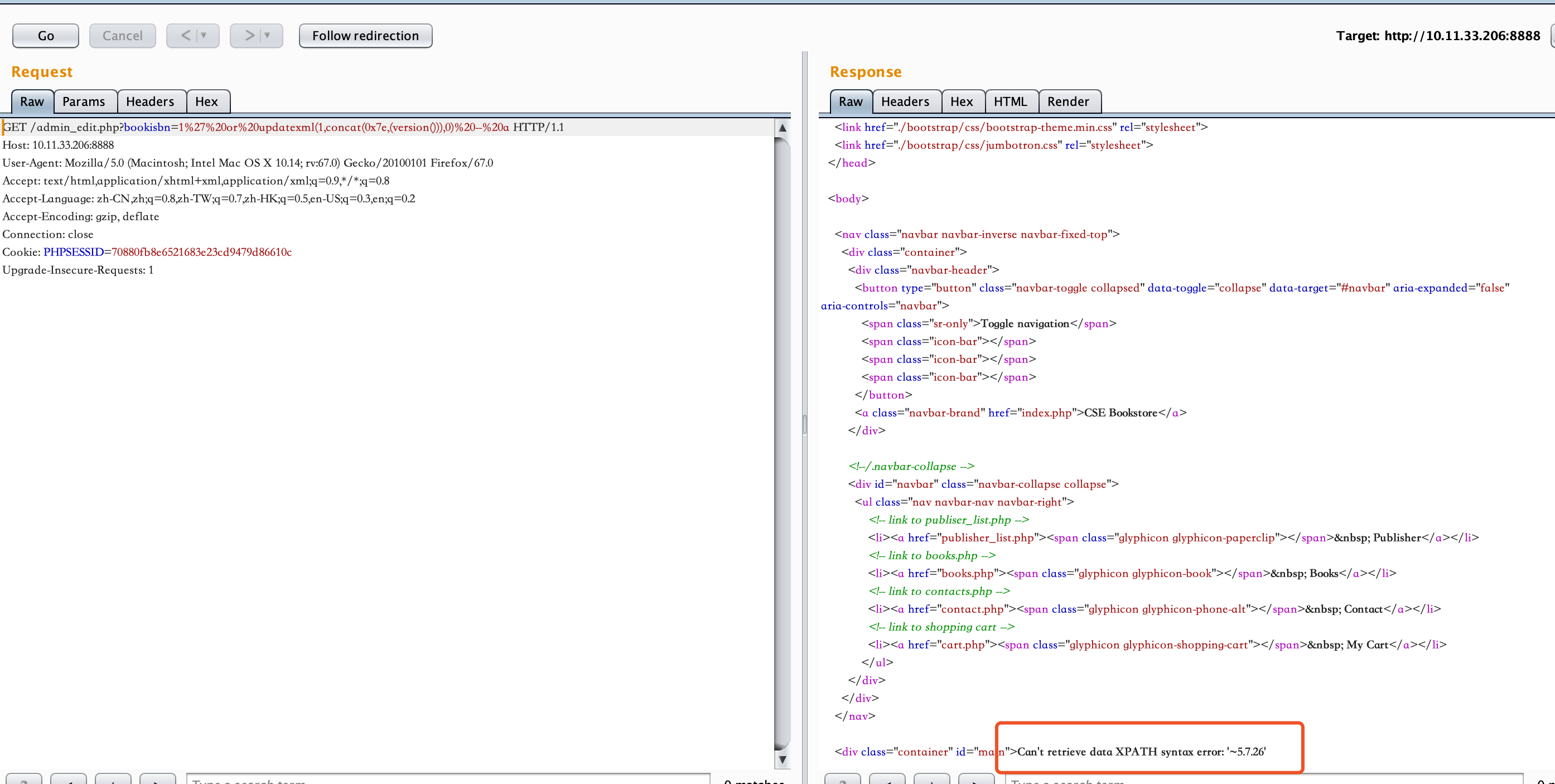Click the Follow redirection button
1555x784 pixels.
pyautogui.click(x=365, y=35)
